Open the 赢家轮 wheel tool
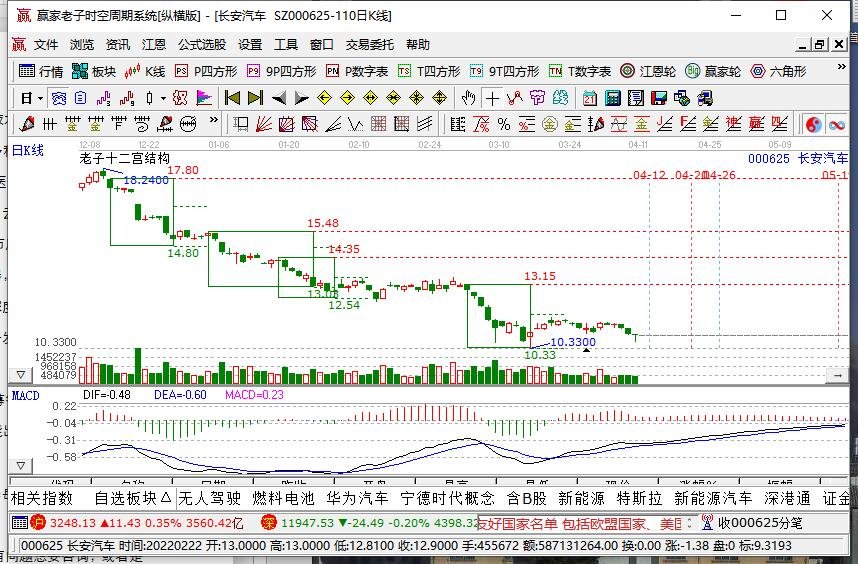 [713, 71]
